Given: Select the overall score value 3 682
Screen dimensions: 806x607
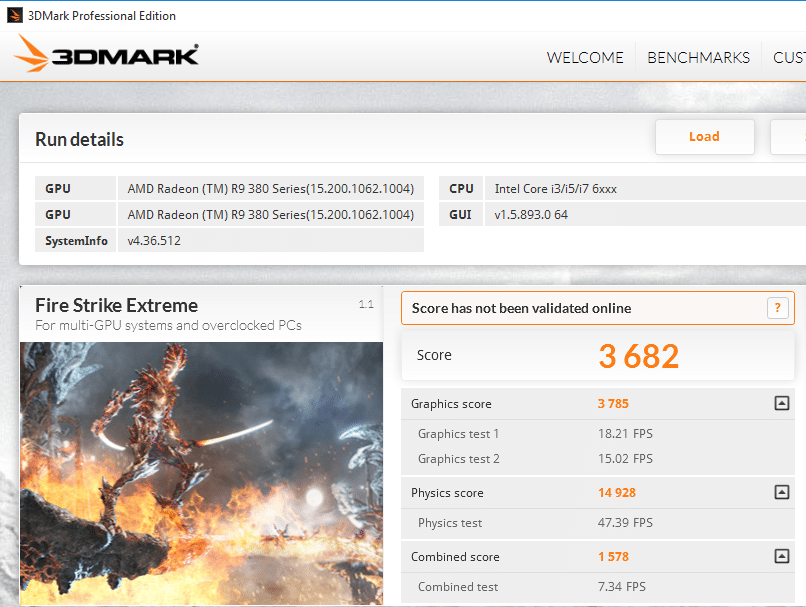Looking at the screenshot, I should click(639, 356).
